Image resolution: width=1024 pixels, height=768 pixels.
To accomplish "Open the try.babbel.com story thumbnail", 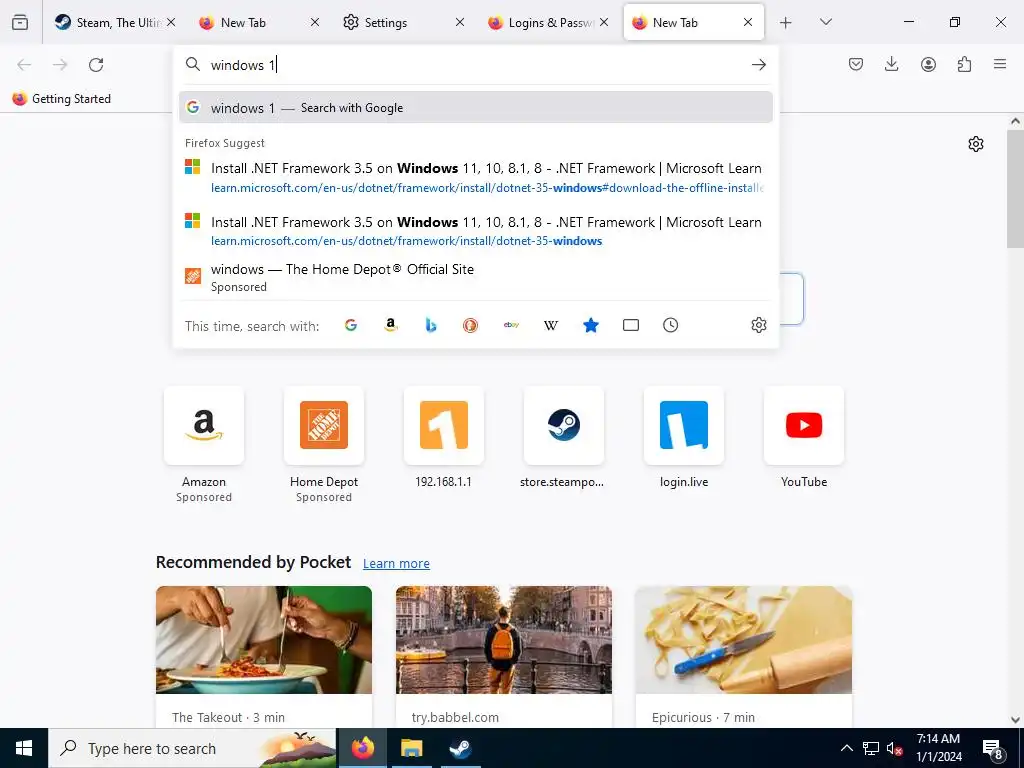I will [x=504, y=639].
